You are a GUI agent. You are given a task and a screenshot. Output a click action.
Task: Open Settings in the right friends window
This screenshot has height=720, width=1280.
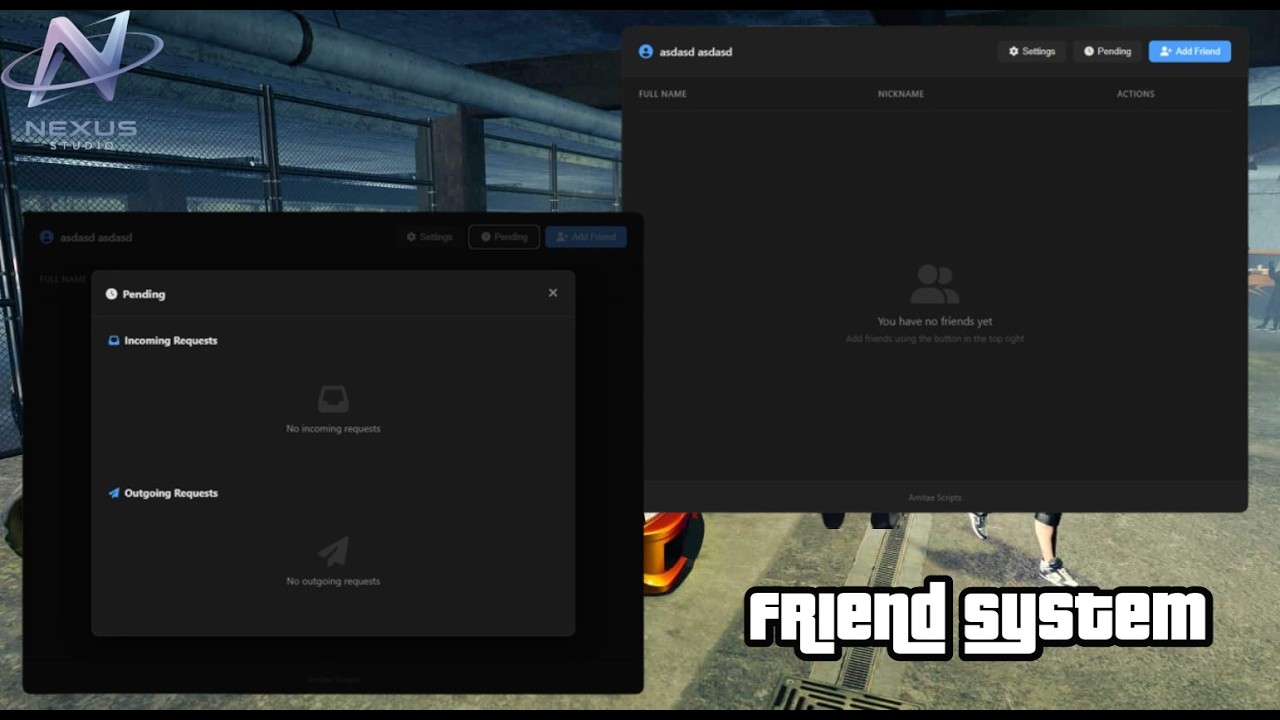pos(1031,51)
